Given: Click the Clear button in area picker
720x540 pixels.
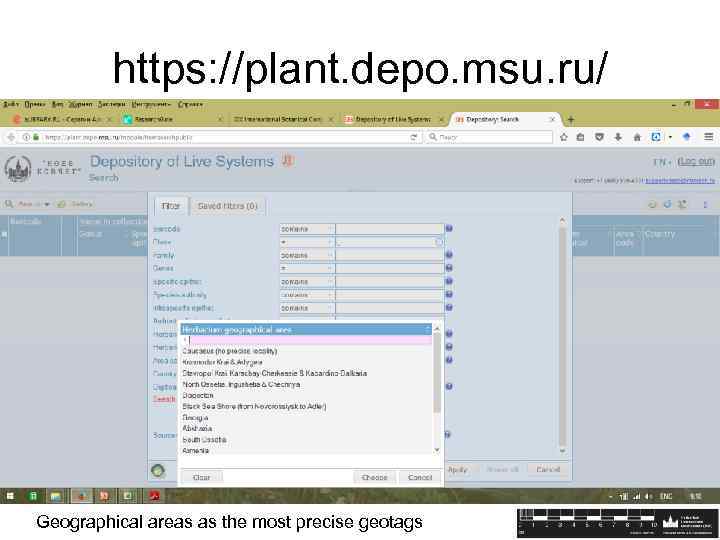Looking at the screenshot, I should tap(202, 478).
